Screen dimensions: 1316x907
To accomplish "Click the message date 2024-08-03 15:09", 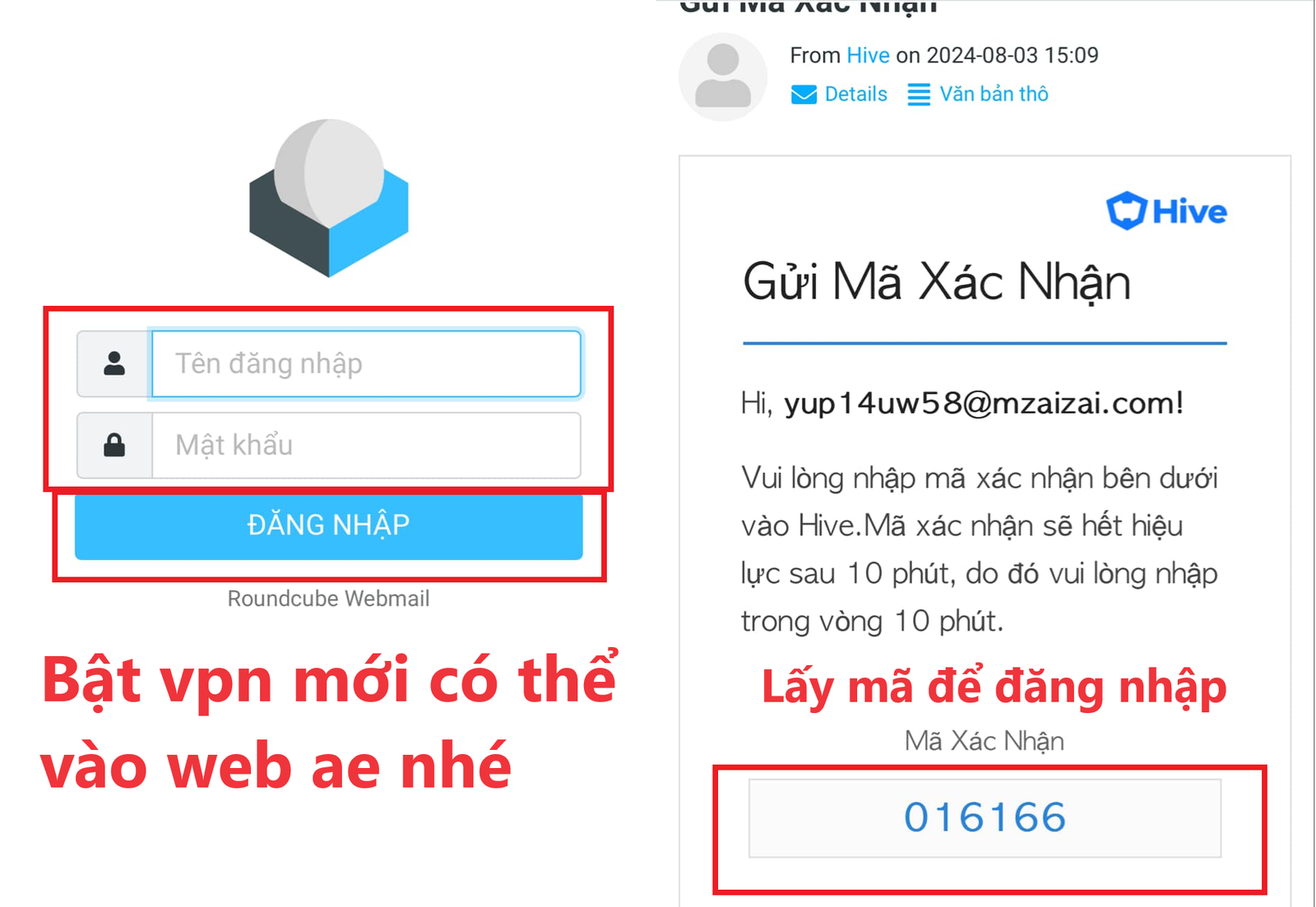I will [x=1012, y=55].
